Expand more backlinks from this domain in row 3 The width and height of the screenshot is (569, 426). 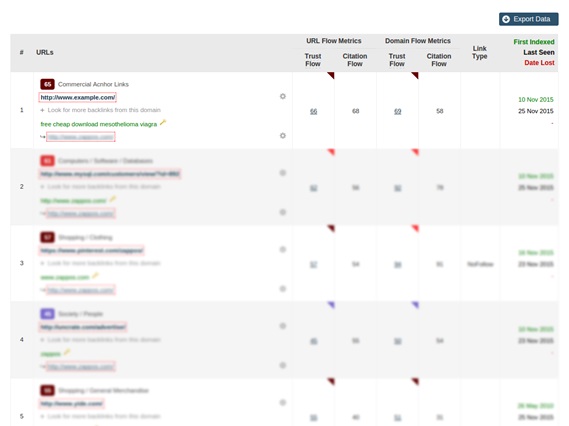click(101, 263)
